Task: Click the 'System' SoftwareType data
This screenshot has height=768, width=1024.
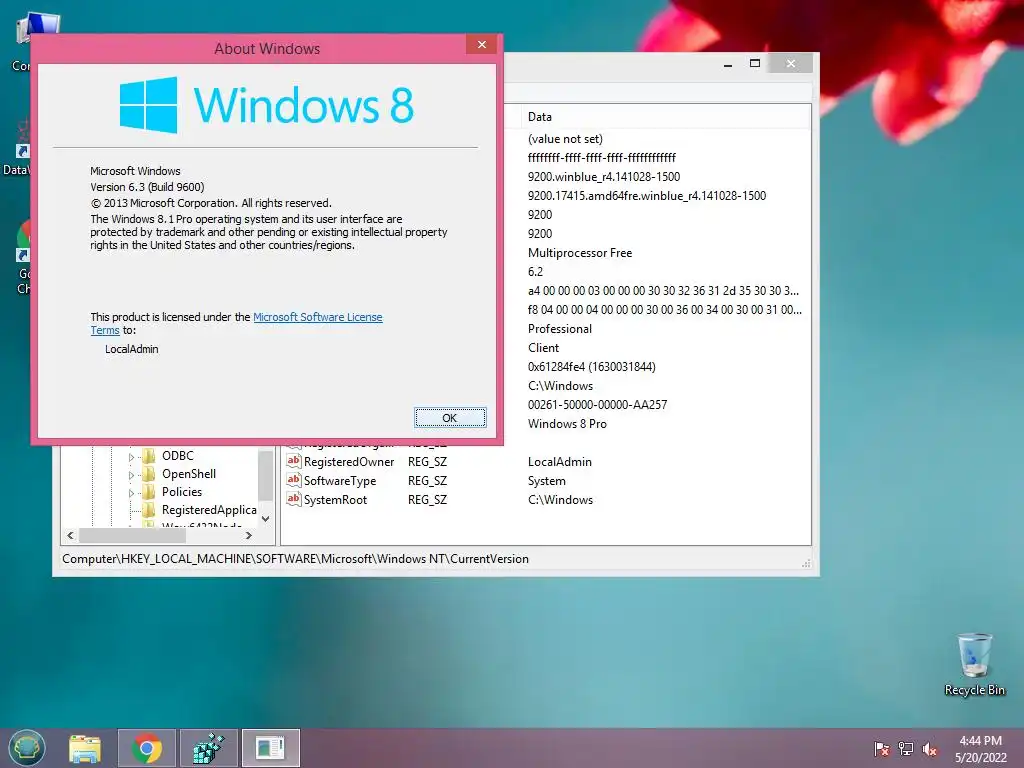Action: pyautogui.click(x=547, y=481)
